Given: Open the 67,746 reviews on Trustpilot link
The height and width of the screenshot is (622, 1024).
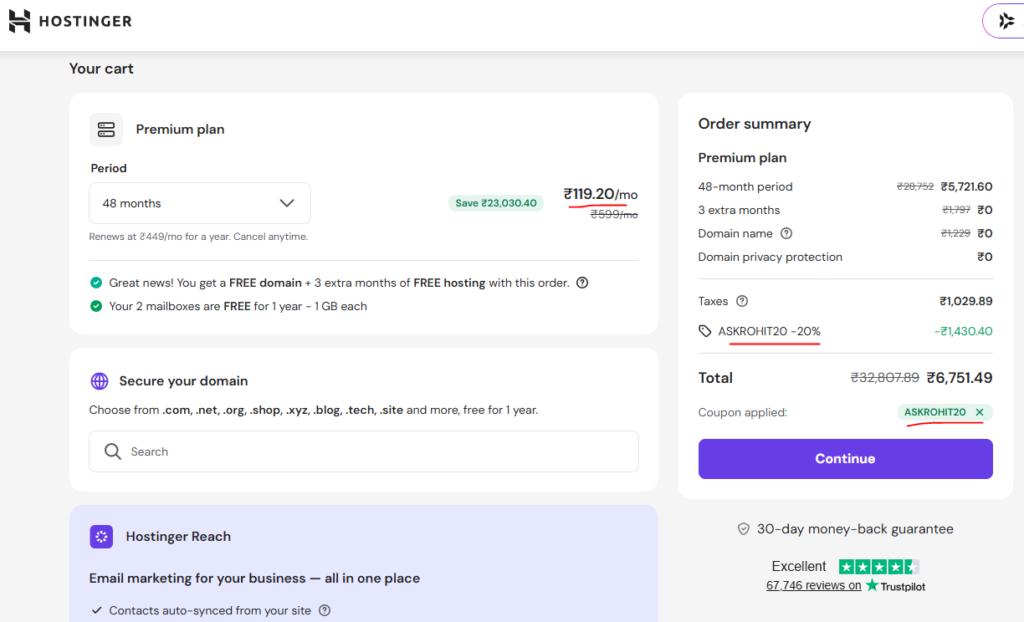Looking at the screenshot, I should 813,585.
